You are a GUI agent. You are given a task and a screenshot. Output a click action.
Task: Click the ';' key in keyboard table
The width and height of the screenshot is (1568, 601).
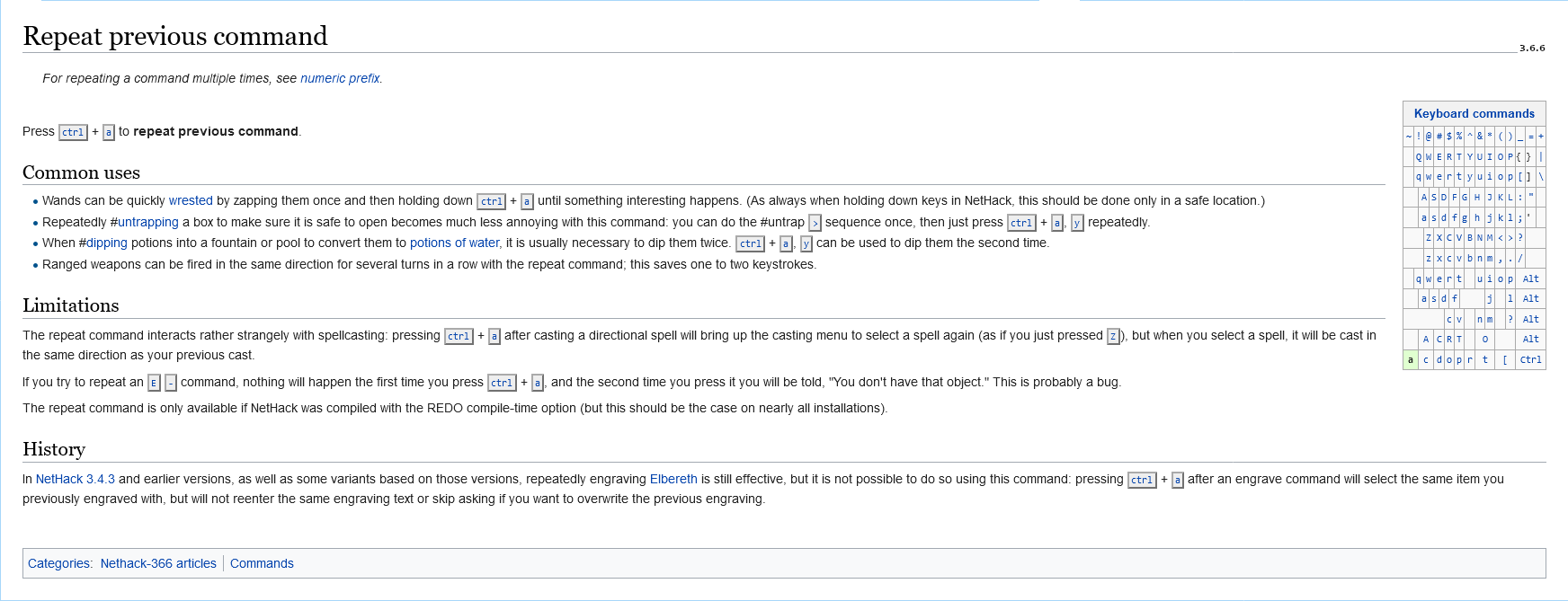click(x=1520, y=217)
